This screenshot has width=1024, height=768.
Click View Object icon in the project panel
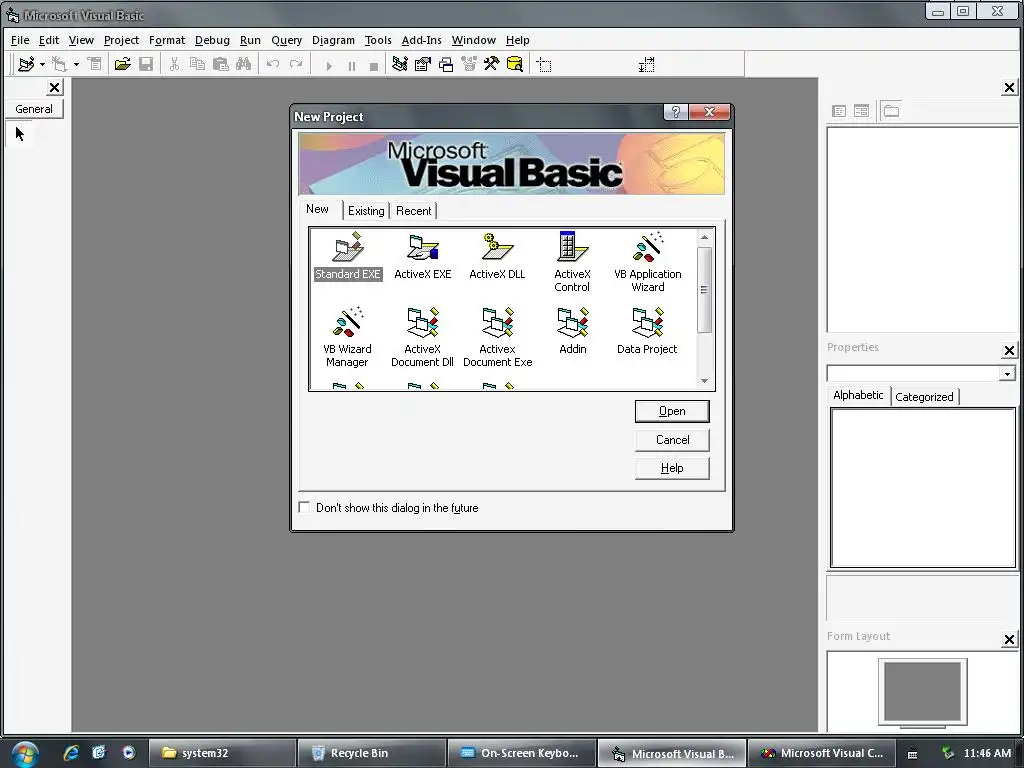coord(861,111)
